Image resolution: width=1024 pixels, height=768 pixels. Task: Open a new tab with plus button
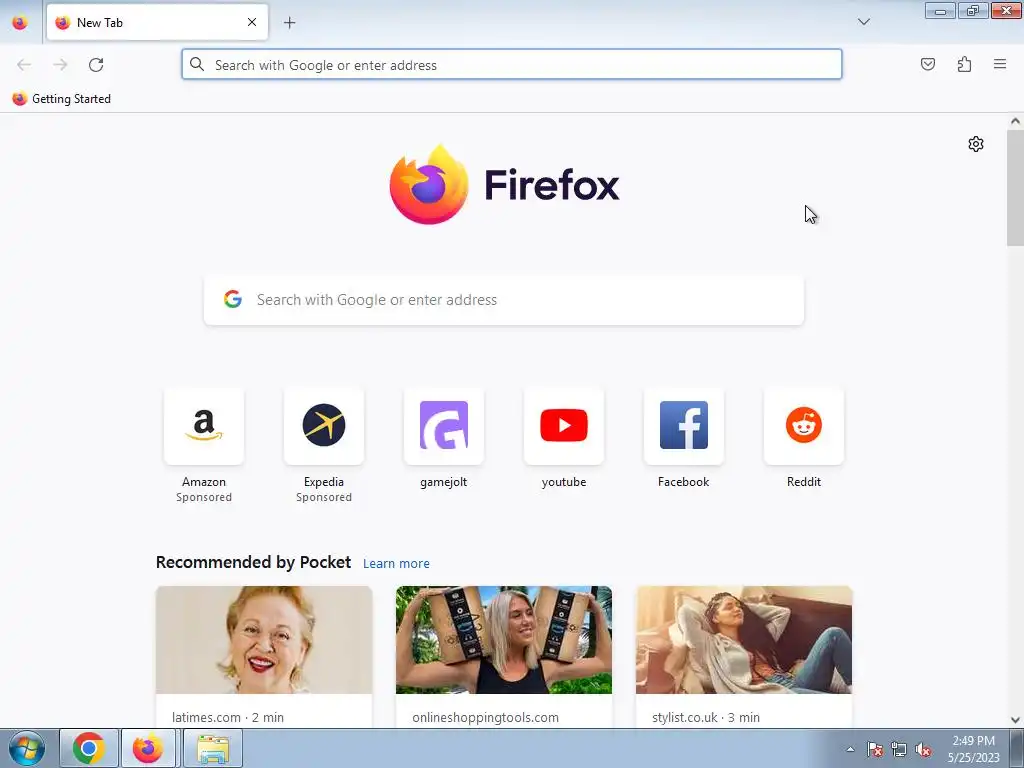[289, 22]
